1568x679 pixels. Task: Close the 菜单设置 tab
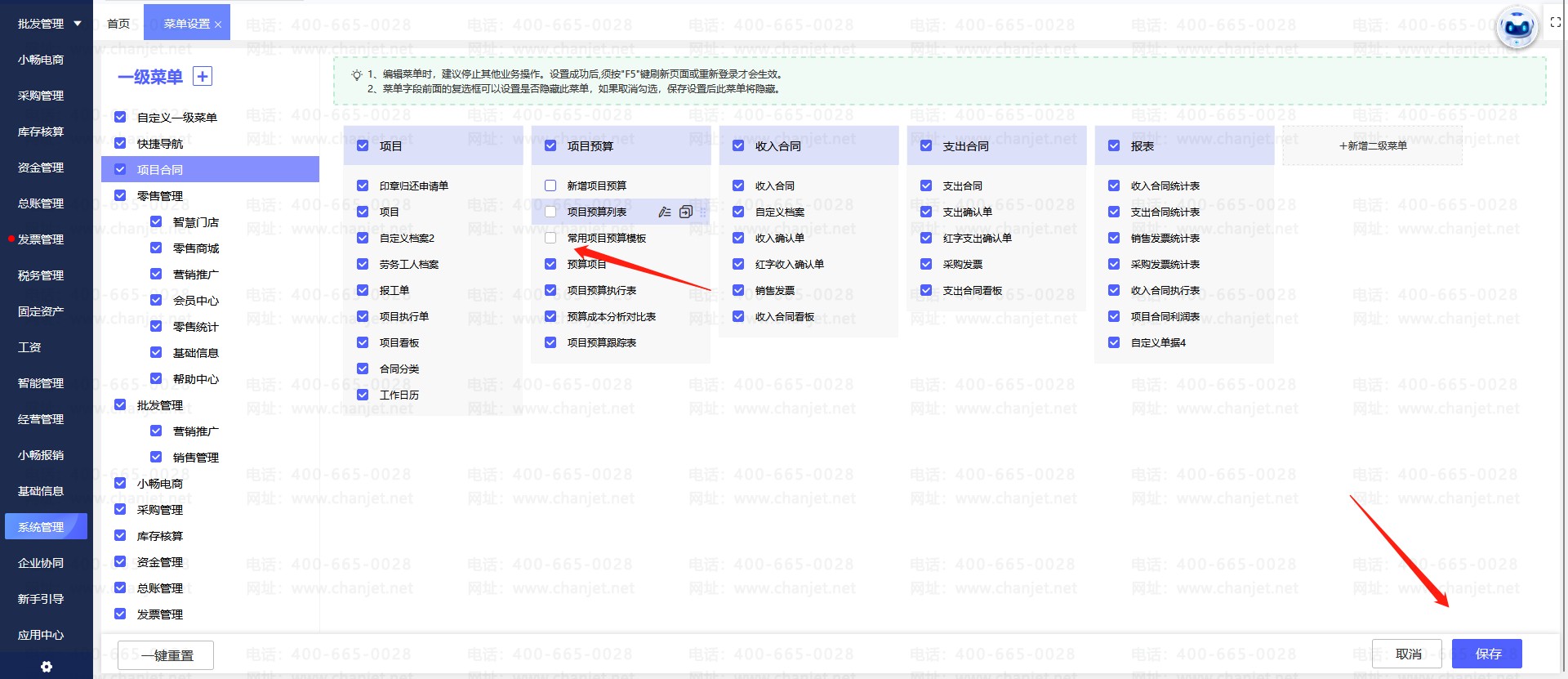tap(218, 25)
